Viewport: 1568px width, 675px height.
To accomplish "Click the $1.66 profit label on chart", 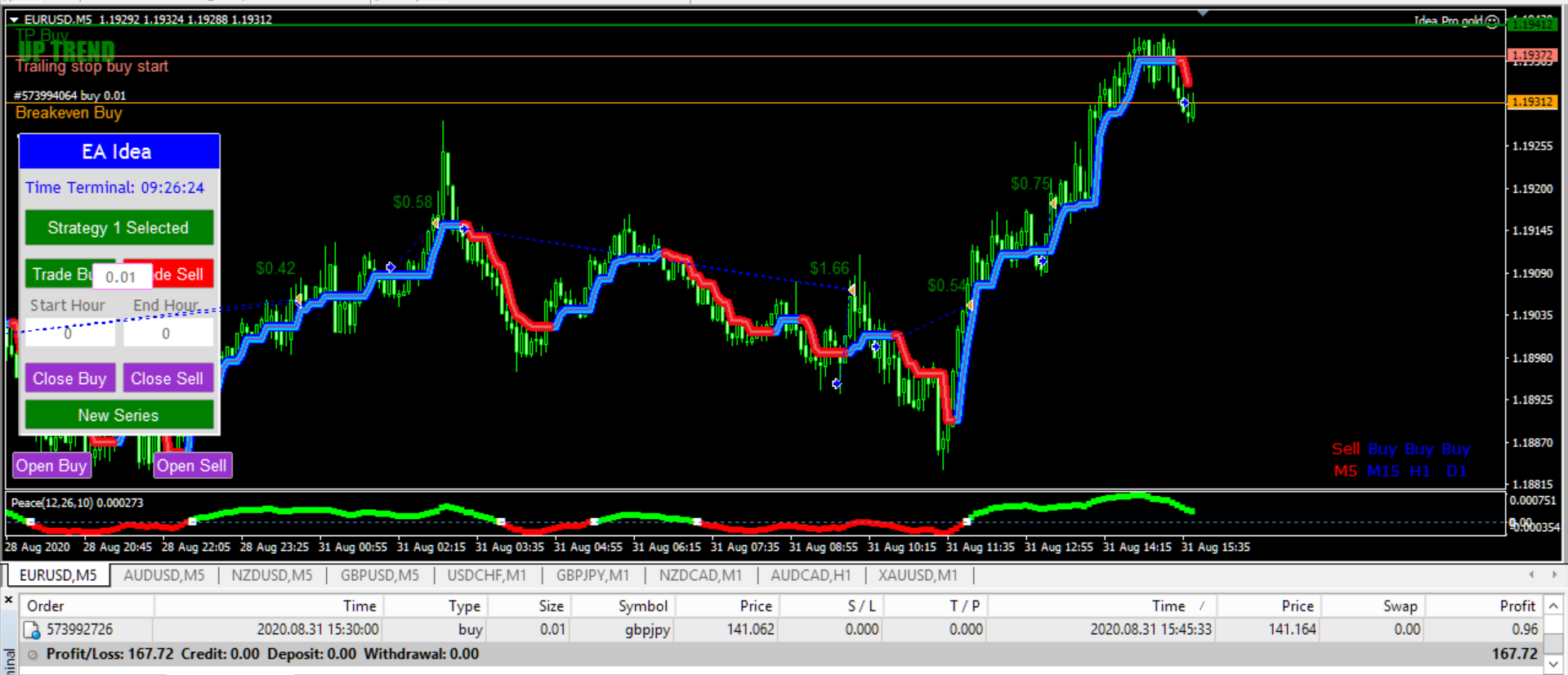I will point(829,268).
